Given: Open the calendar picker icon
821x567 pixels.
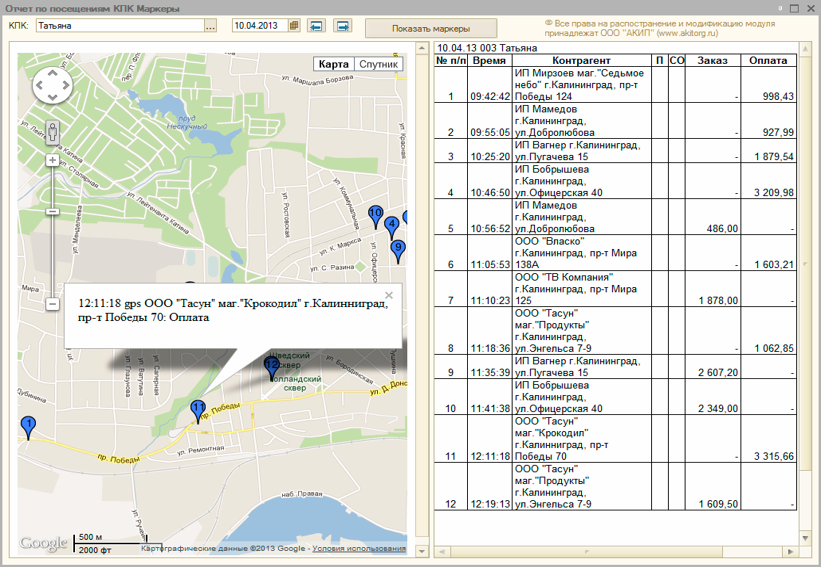Looking at the screenshot, I should point(294,25).
